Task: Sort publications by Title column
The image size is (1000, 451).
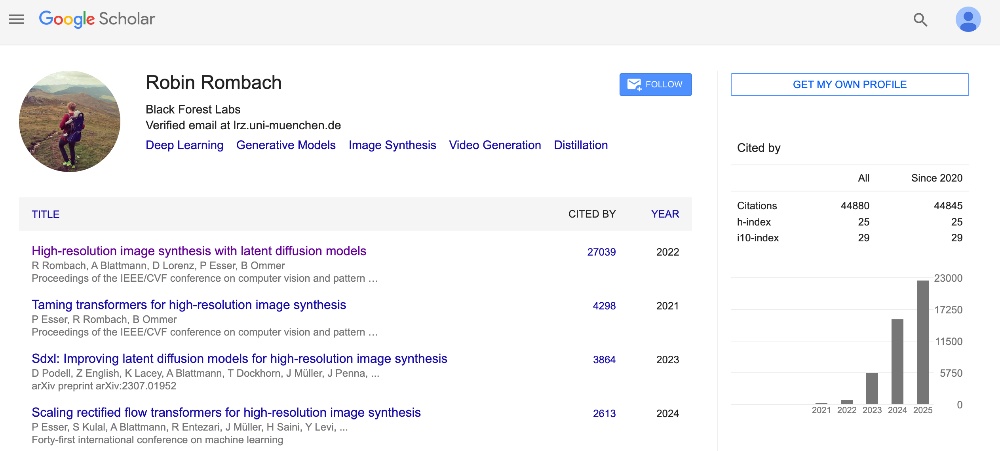Action: tap(46, 214)
